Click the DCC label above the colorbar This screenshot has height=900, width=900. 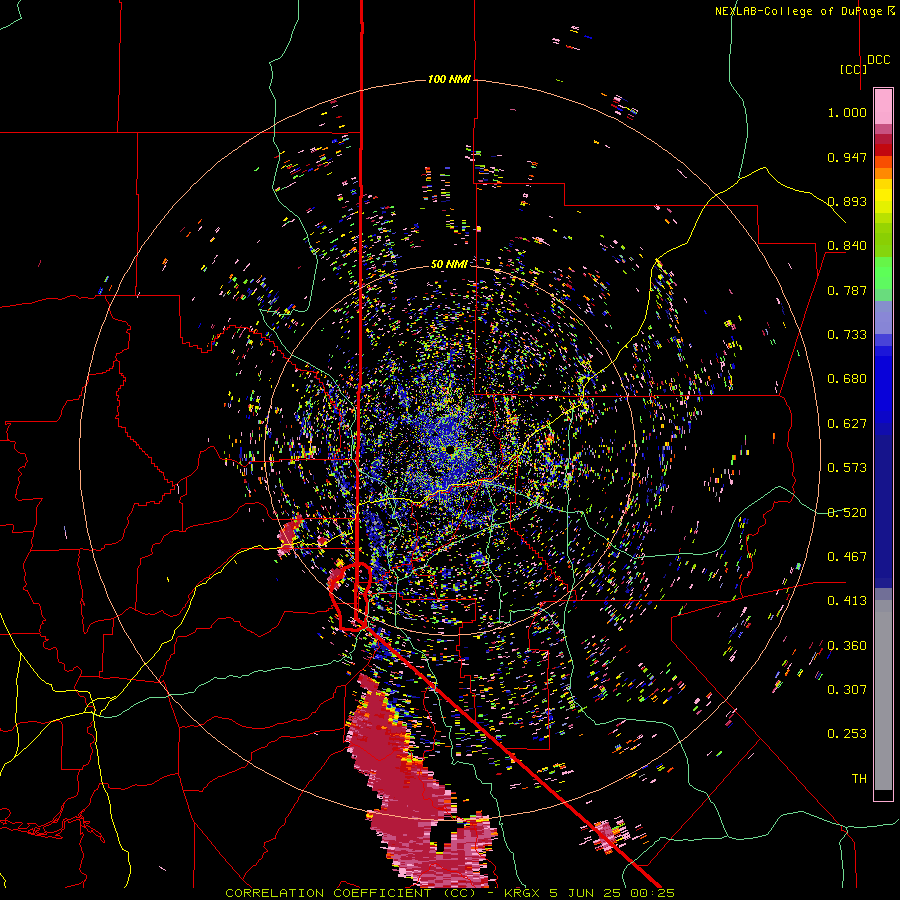[x=878, y=60]
